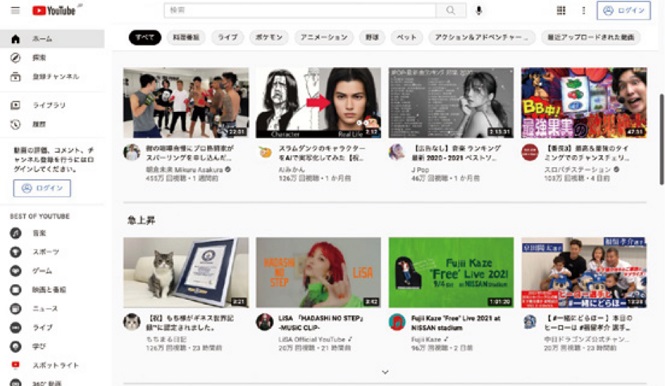
Task: Play the Dragons hero interview thumbnail
Action: (584, 272)
